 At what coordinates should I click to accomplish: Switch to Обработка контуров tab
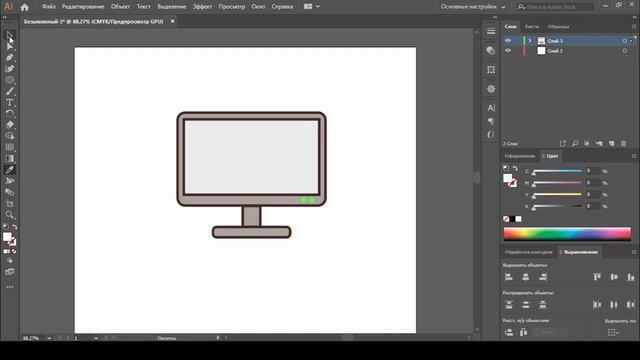point(528,252)
